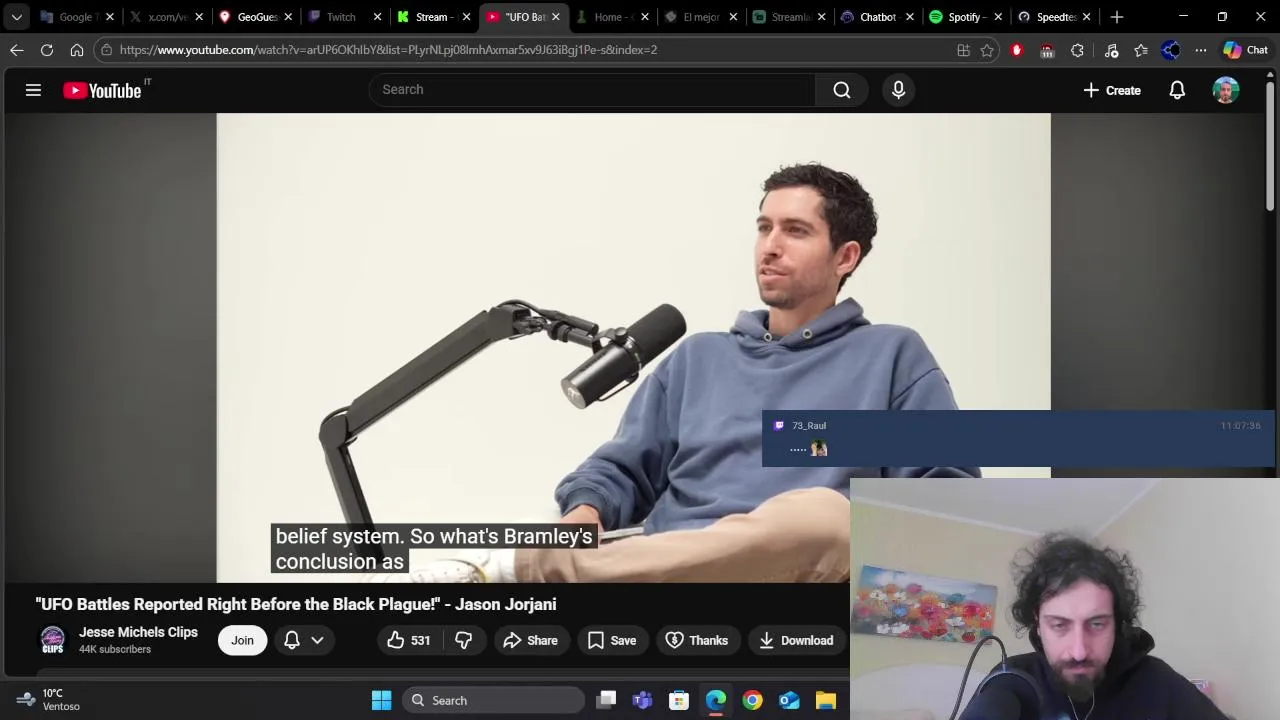Viewport: 1280px width, 720px height.
Task: Open the Create button
Action: coord(1112,90)
